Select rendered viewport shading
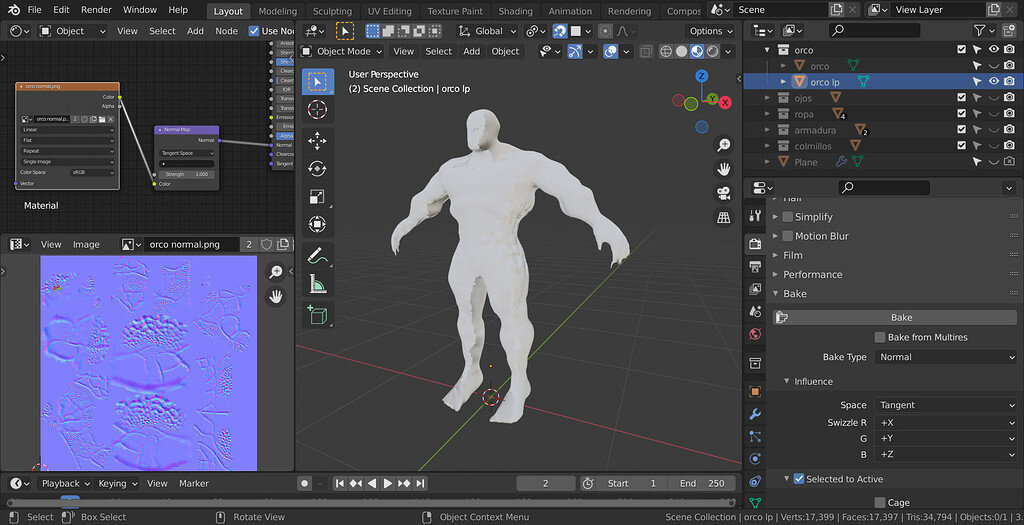The height and width of the screenshot is (525, 1024). click(x=712, y=52)
